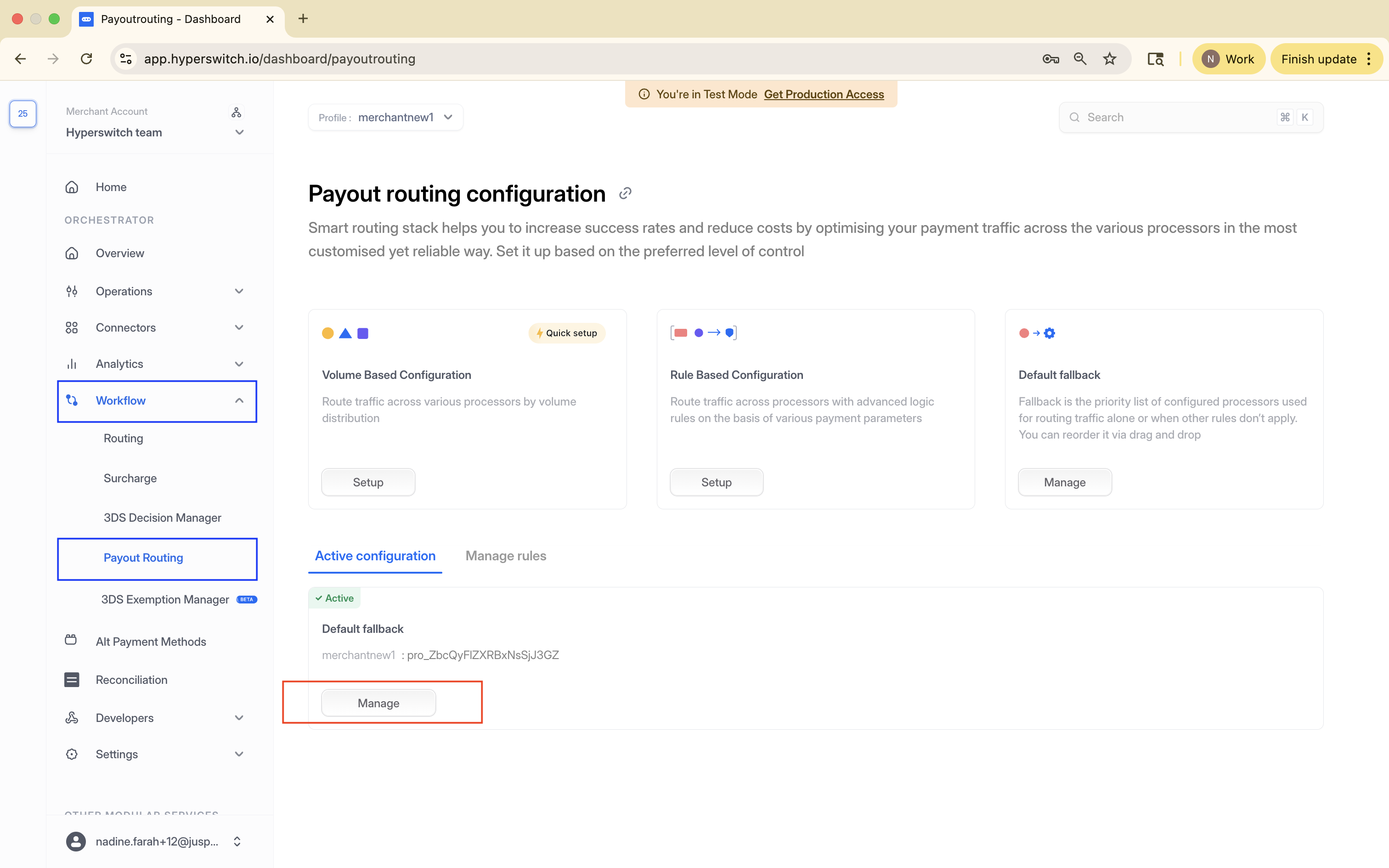Click the Alt Payment Methods icon
1389x868 pixels.
pos(71,640)
